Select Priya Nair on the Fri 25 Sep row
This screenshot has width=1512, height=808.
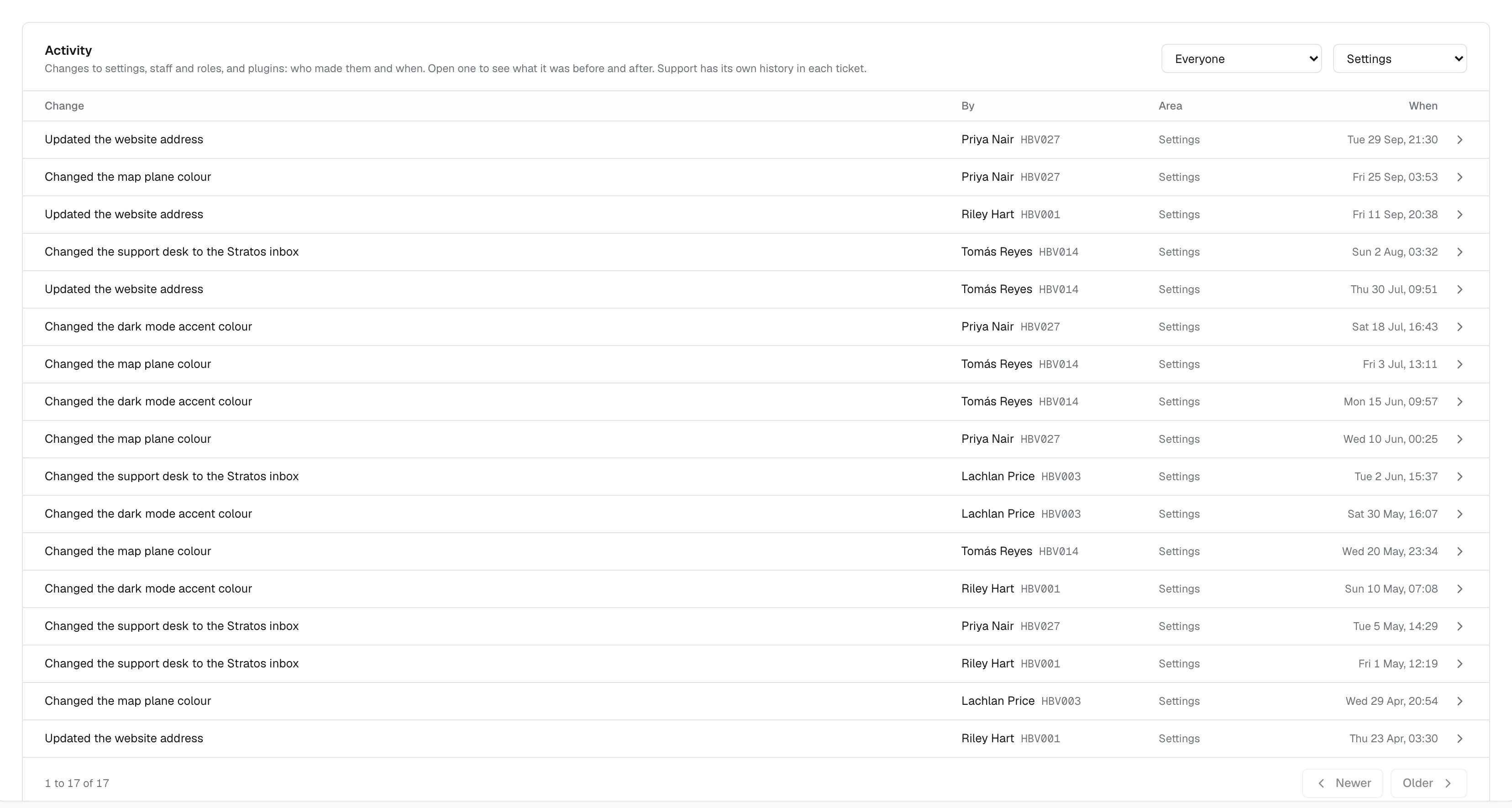[x=987, y=177]
